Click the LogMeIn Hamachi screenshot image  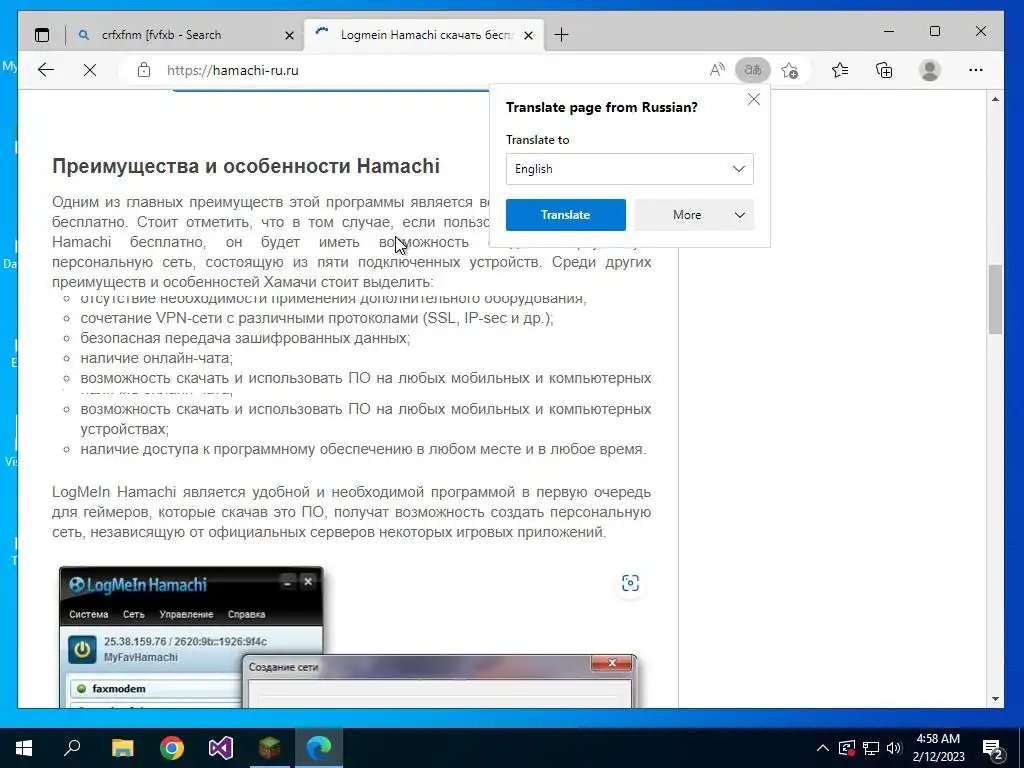pyautogui.click(x=347, y=637)
